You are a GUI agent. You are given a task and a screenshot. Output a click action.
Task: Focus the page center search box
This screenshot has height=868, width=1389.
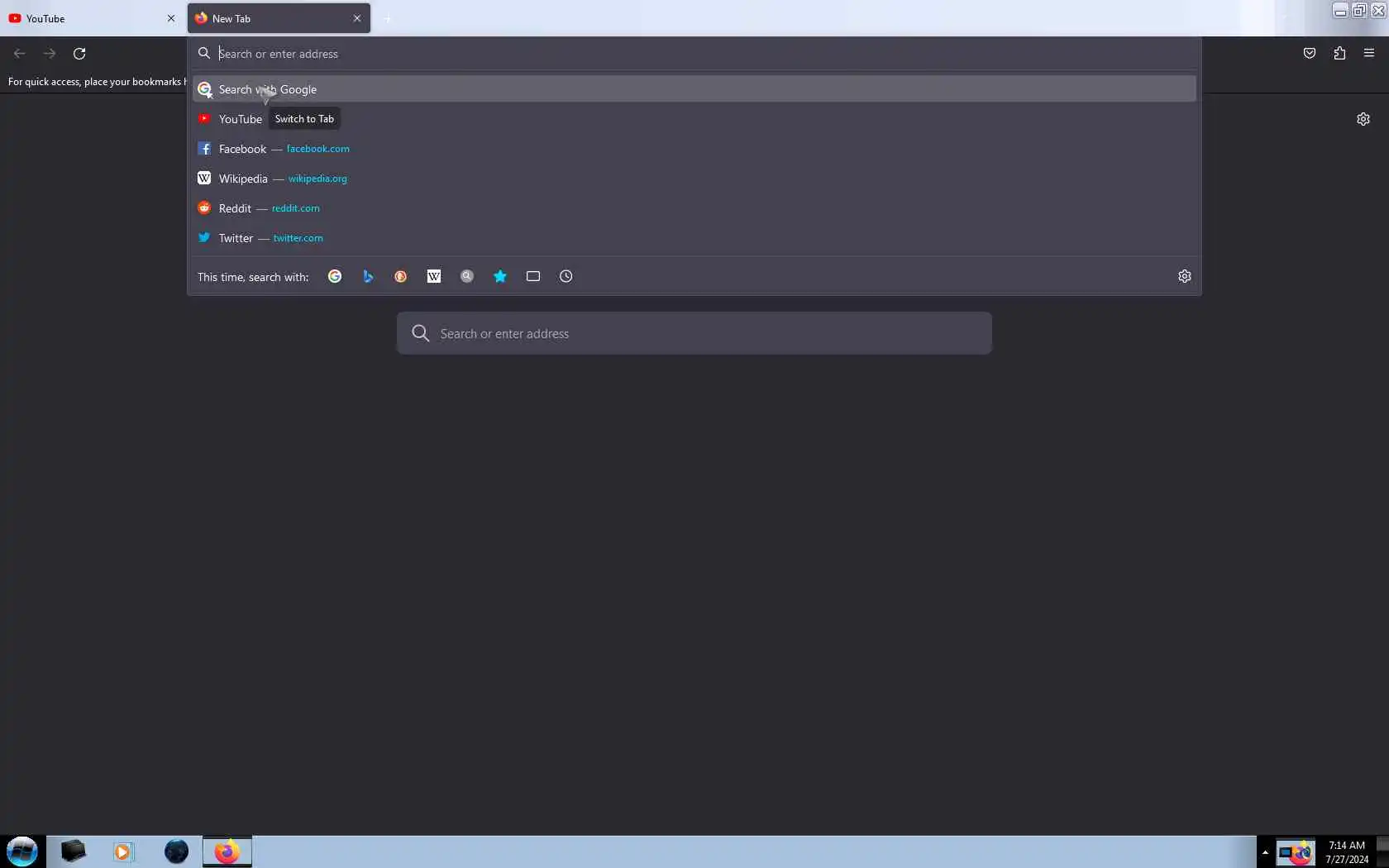click(694, 333)
